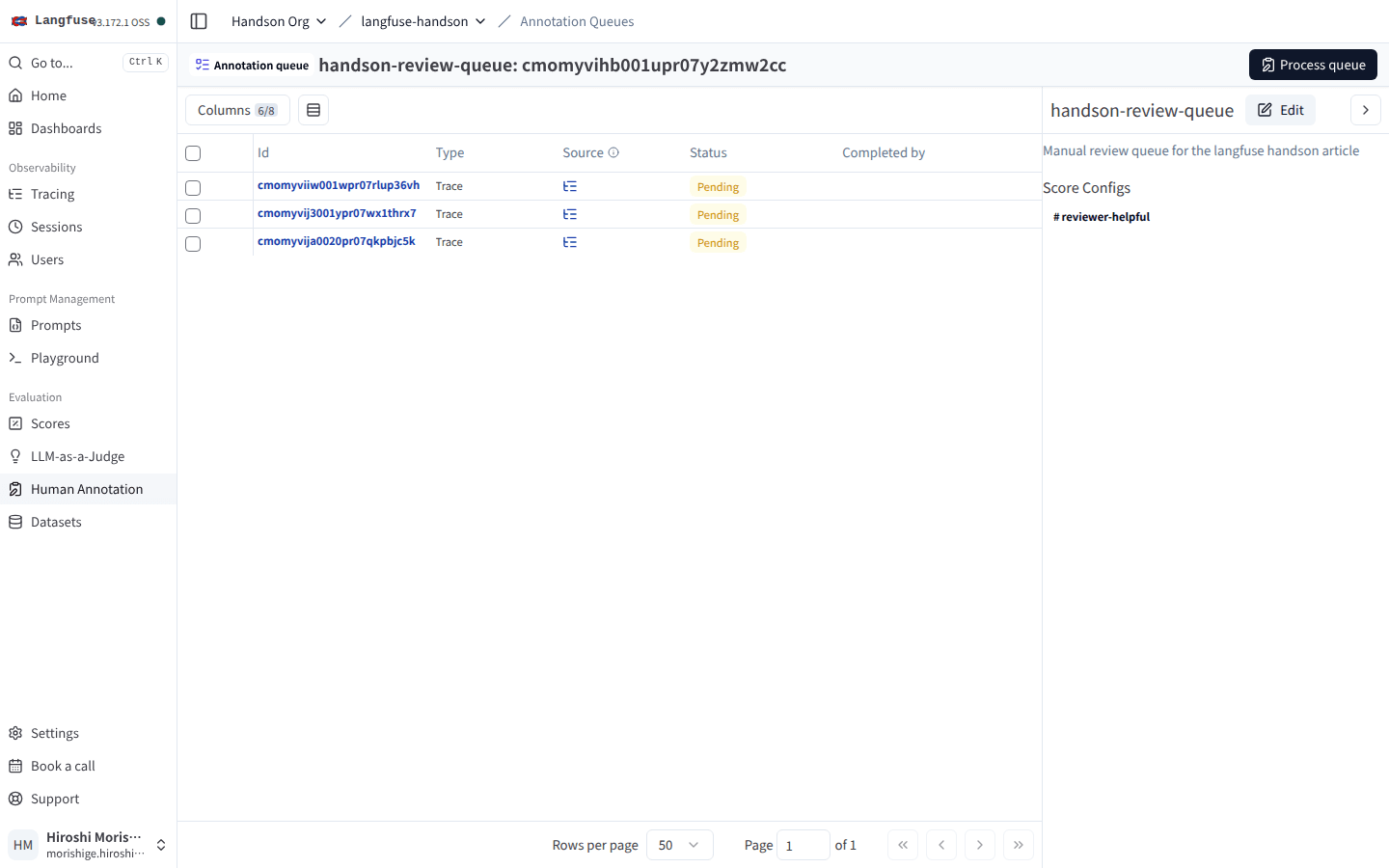The width and height of the screenshot is (1389, 868).
Task: Open Datasets page
Action: [x=88, y=522]
